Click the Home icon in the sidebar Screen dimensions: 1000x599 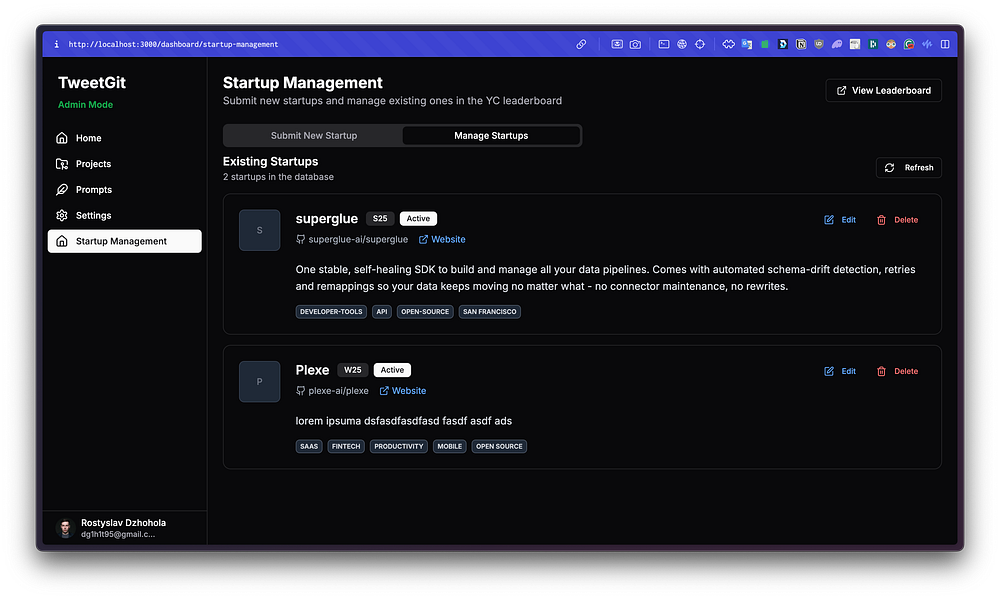tap(62, 138)
